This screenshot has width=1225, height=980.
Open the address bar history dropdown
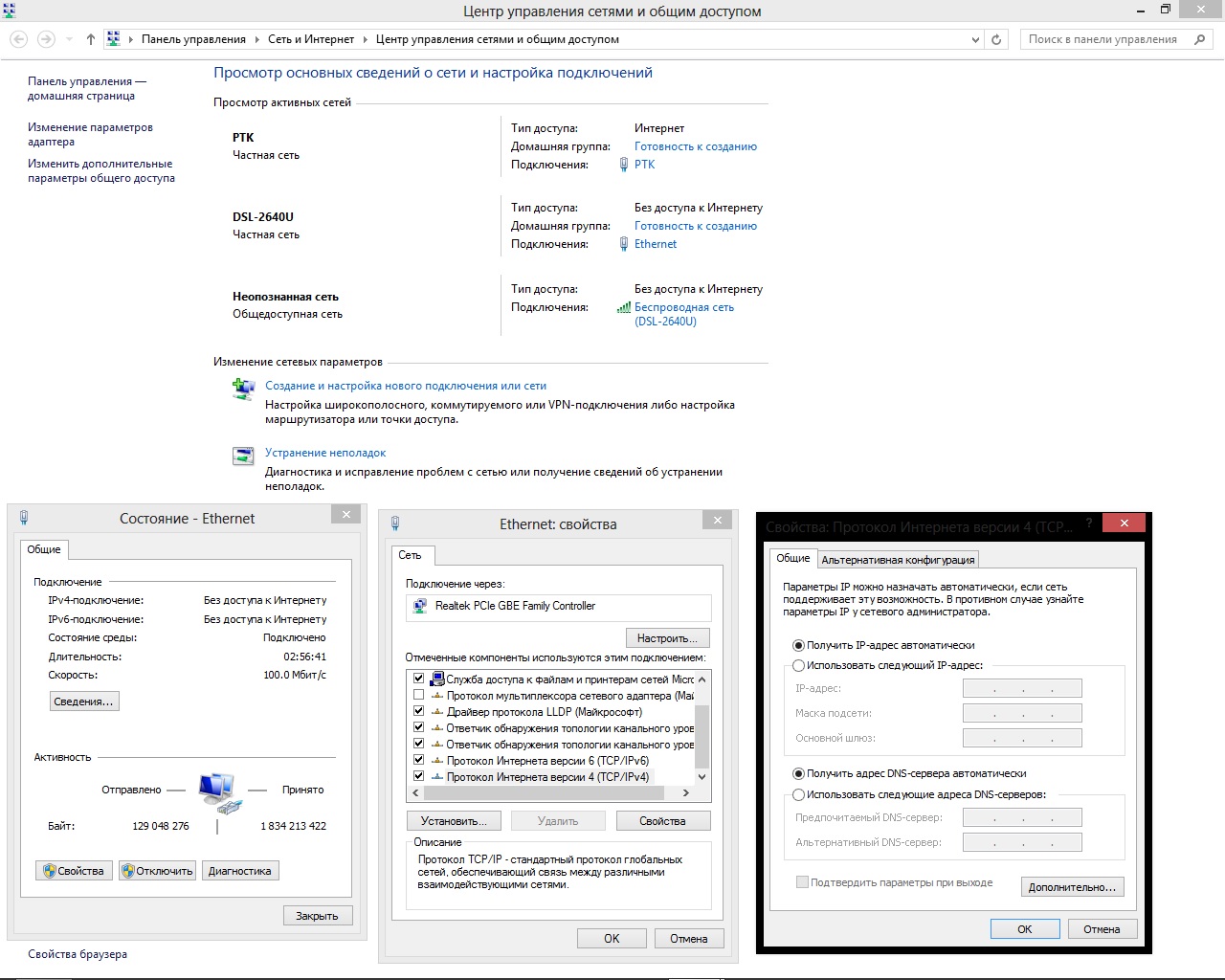pyautogui.click(x=975, y=39)
